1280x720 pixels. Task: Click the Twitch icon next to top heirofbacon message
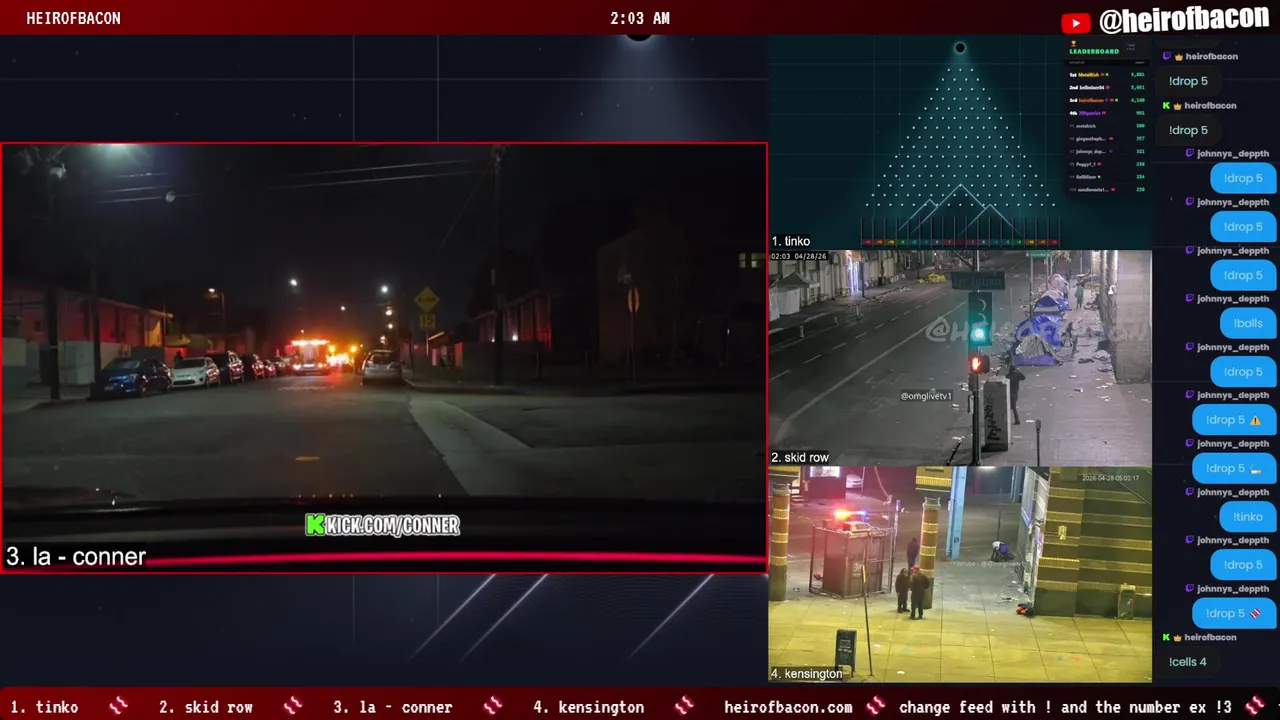[x=1166, y=57]
